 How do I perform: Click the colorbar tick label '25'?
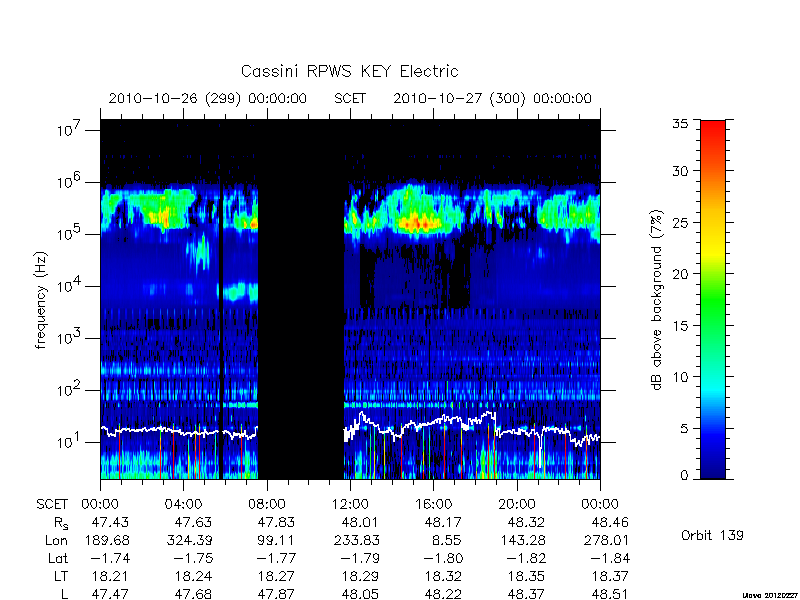(682, 222)
